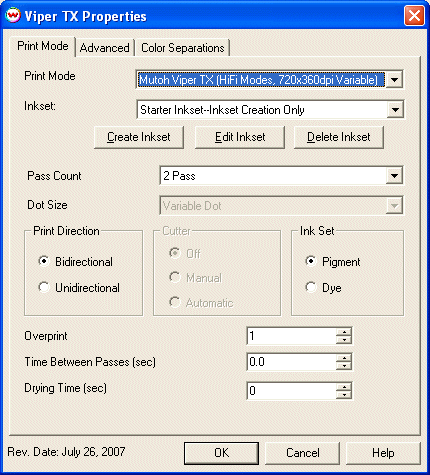Click the Drying Time (sec) label
The image size is (430, 475).
pos(66,388)
